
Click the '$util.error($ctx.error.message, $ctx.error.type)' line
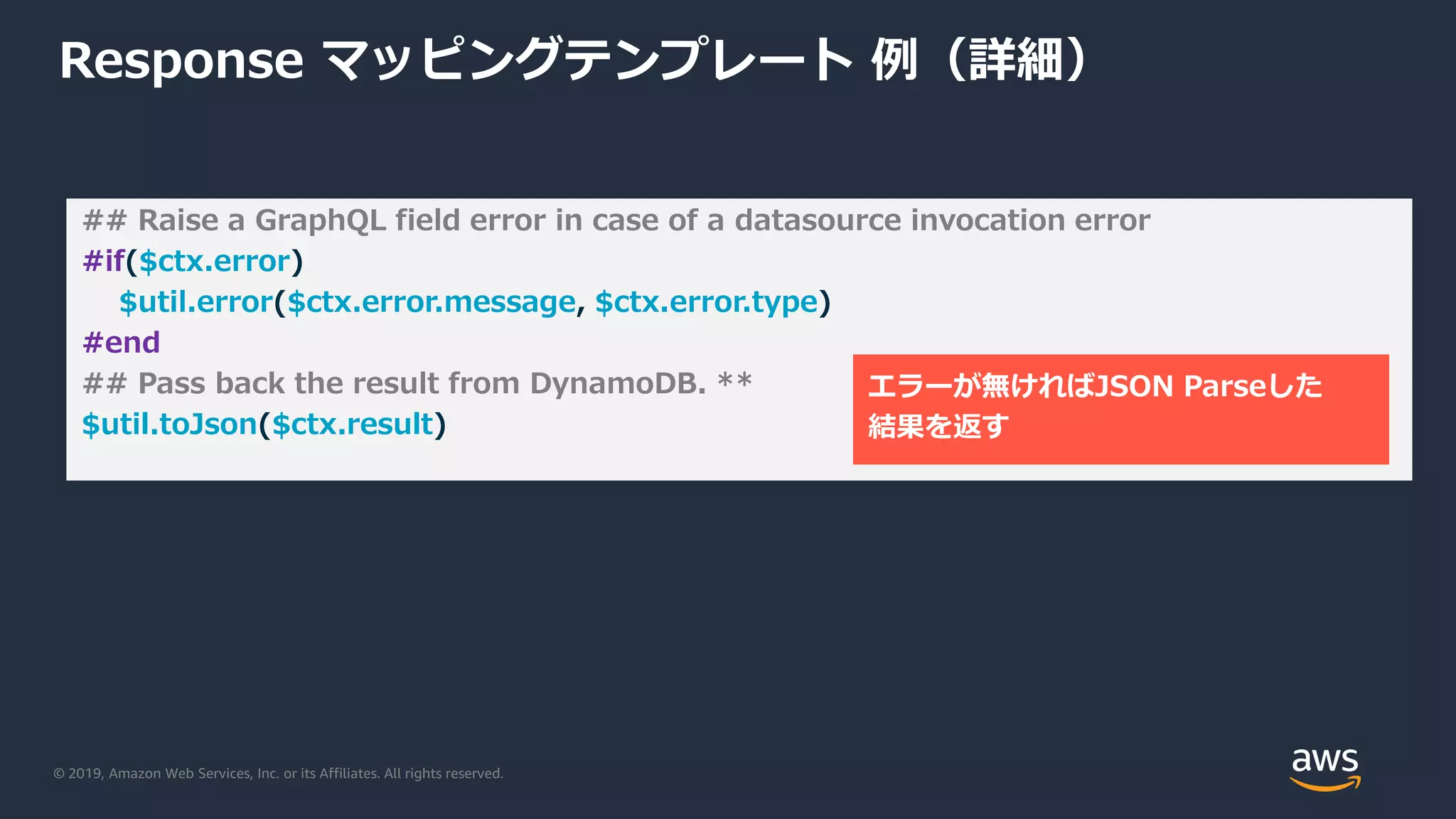click(x=474, y=302)
